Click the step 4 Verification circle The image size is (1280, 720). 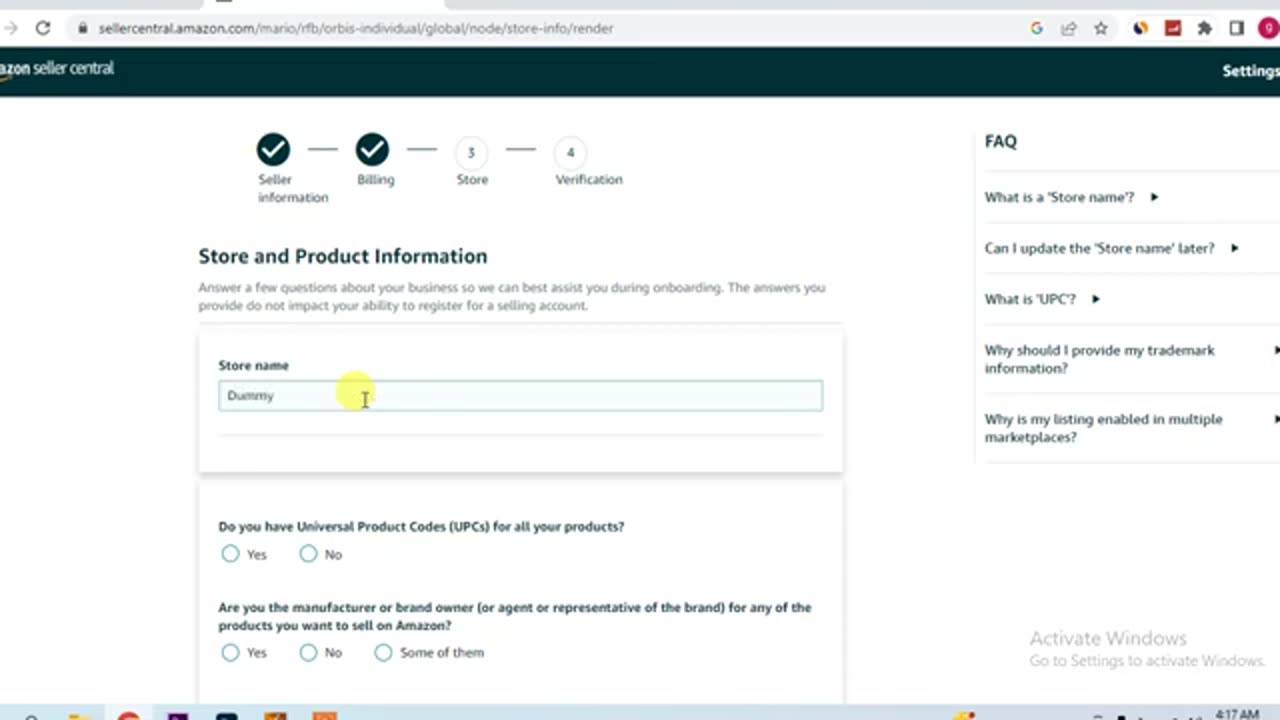pos(570,152)
